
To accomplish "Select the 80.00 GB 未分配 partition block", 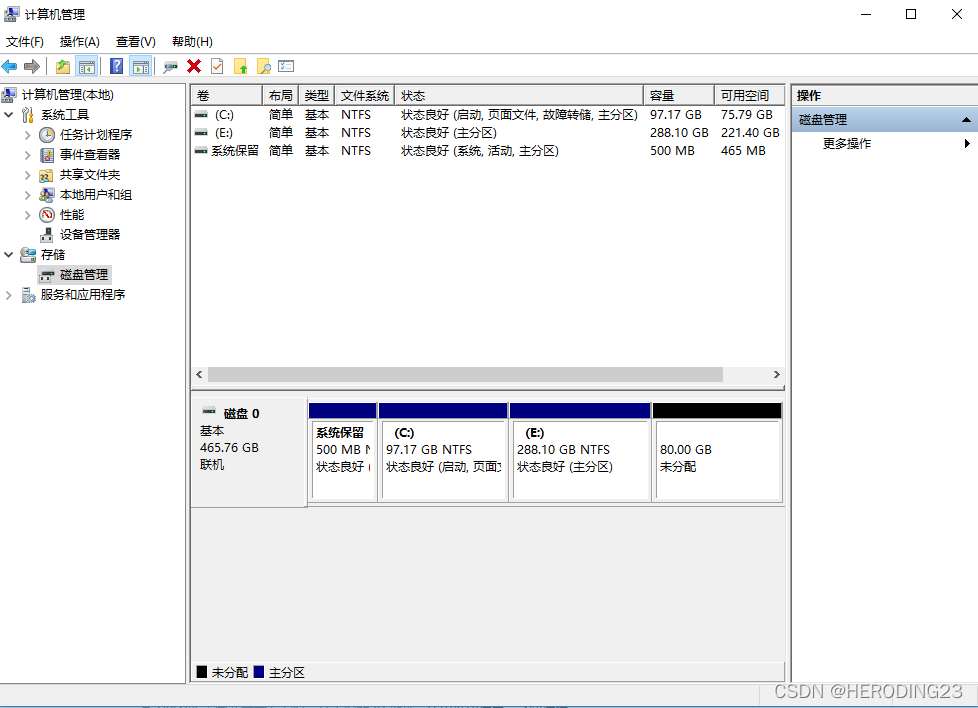I will (x=716, y=459).
